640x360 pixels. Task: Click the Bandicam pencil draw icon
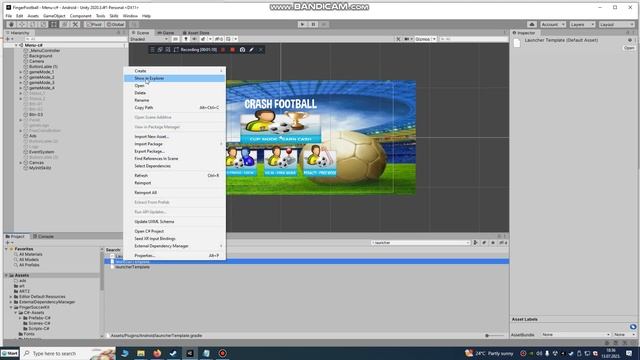tap(251, 50)
